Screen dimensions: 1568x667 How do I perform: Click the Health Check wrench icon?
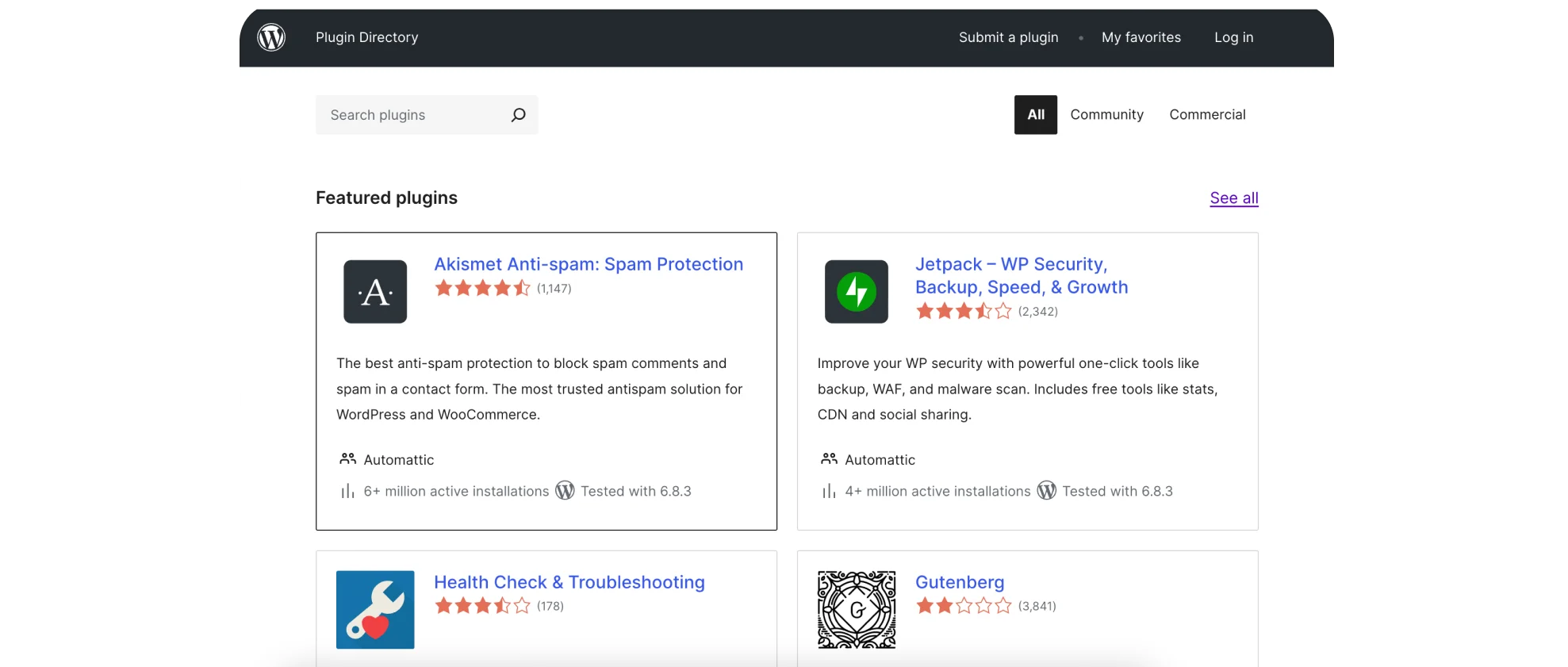click(x=375, y=609)
